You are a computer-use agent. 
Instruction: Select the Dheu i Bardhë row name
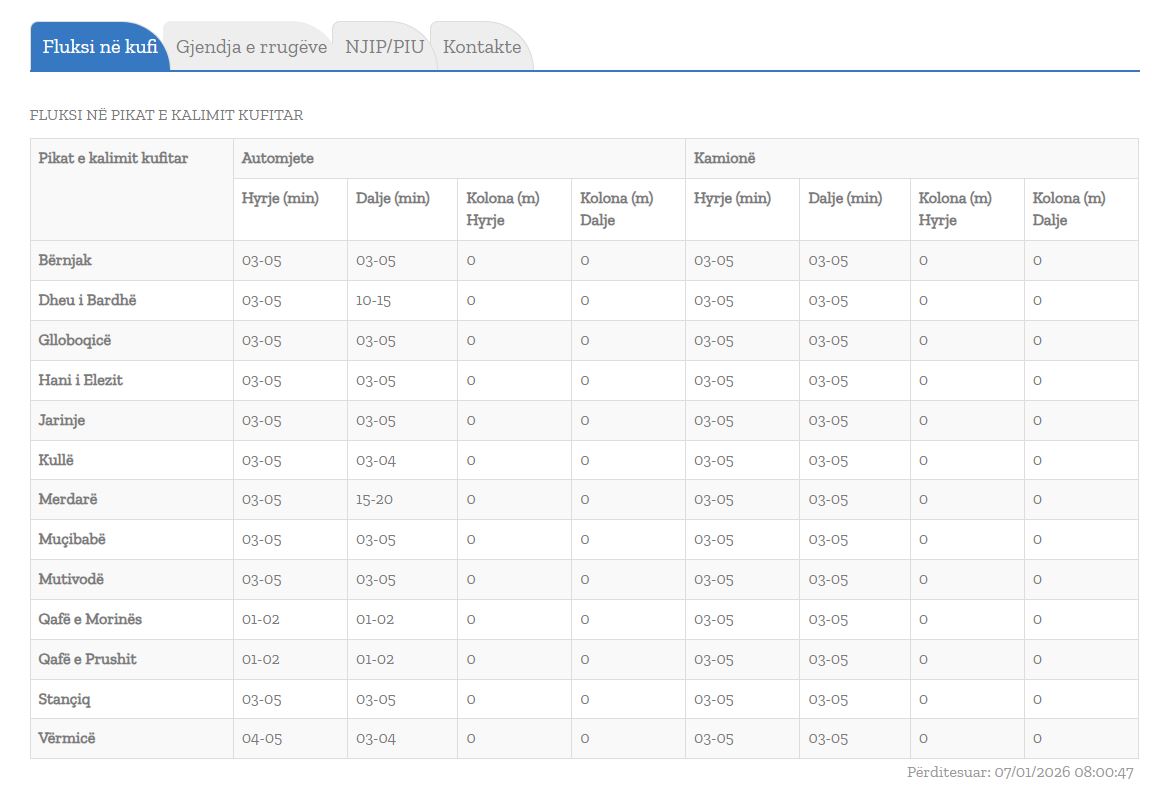tap(87, 301)
